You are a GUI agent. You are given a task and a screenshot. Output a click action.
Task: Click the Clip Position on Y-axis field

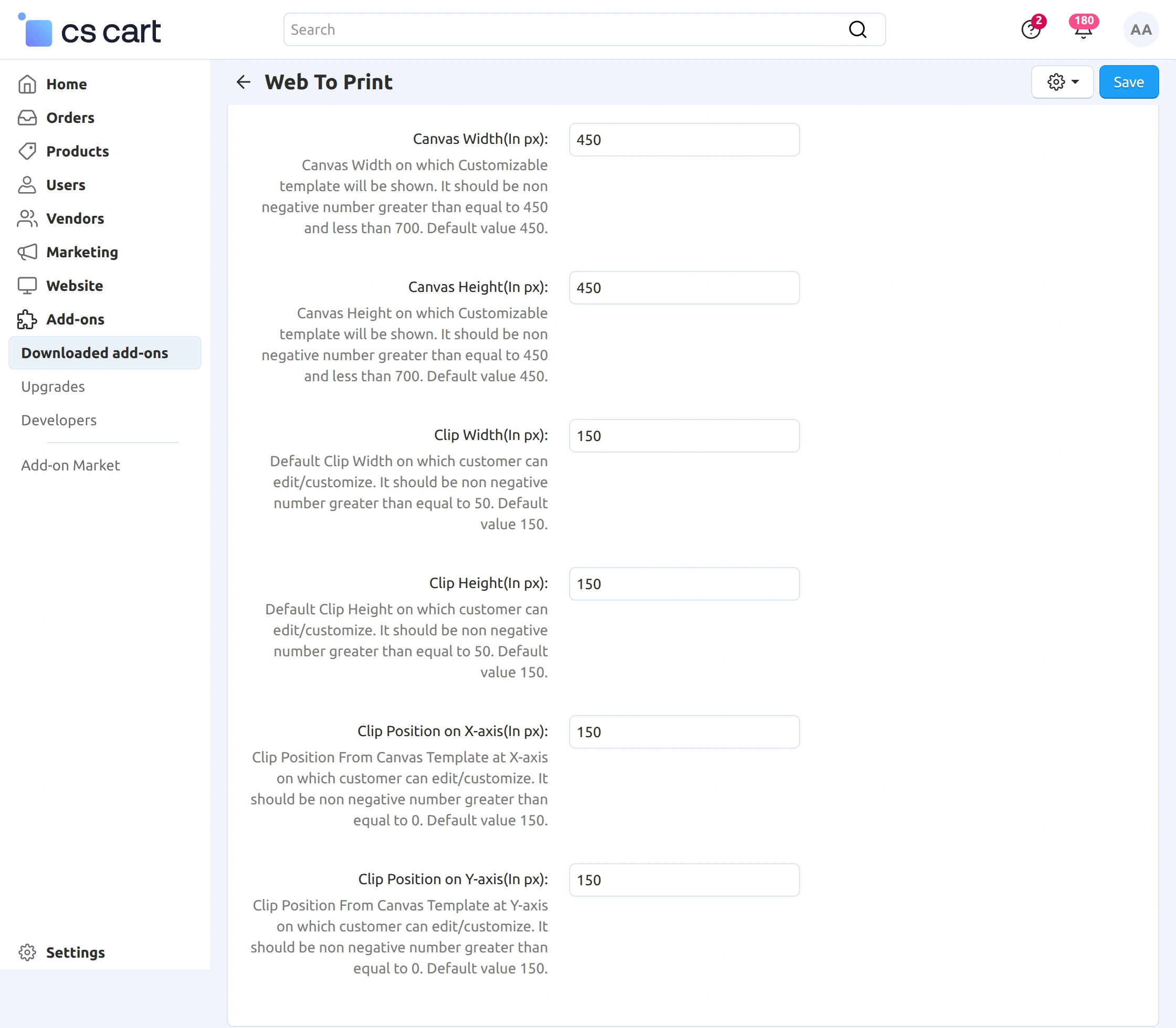pyautogui.click(x=684, y=880)
